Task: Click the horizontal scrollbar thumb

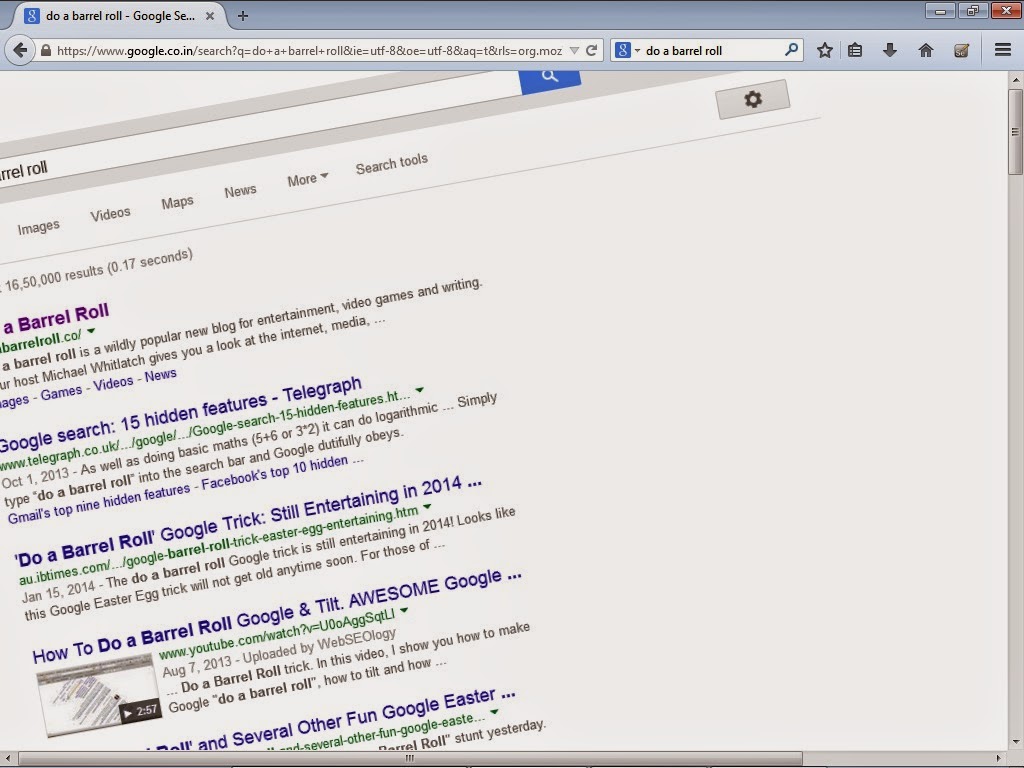Action: [x=410, y=758]
